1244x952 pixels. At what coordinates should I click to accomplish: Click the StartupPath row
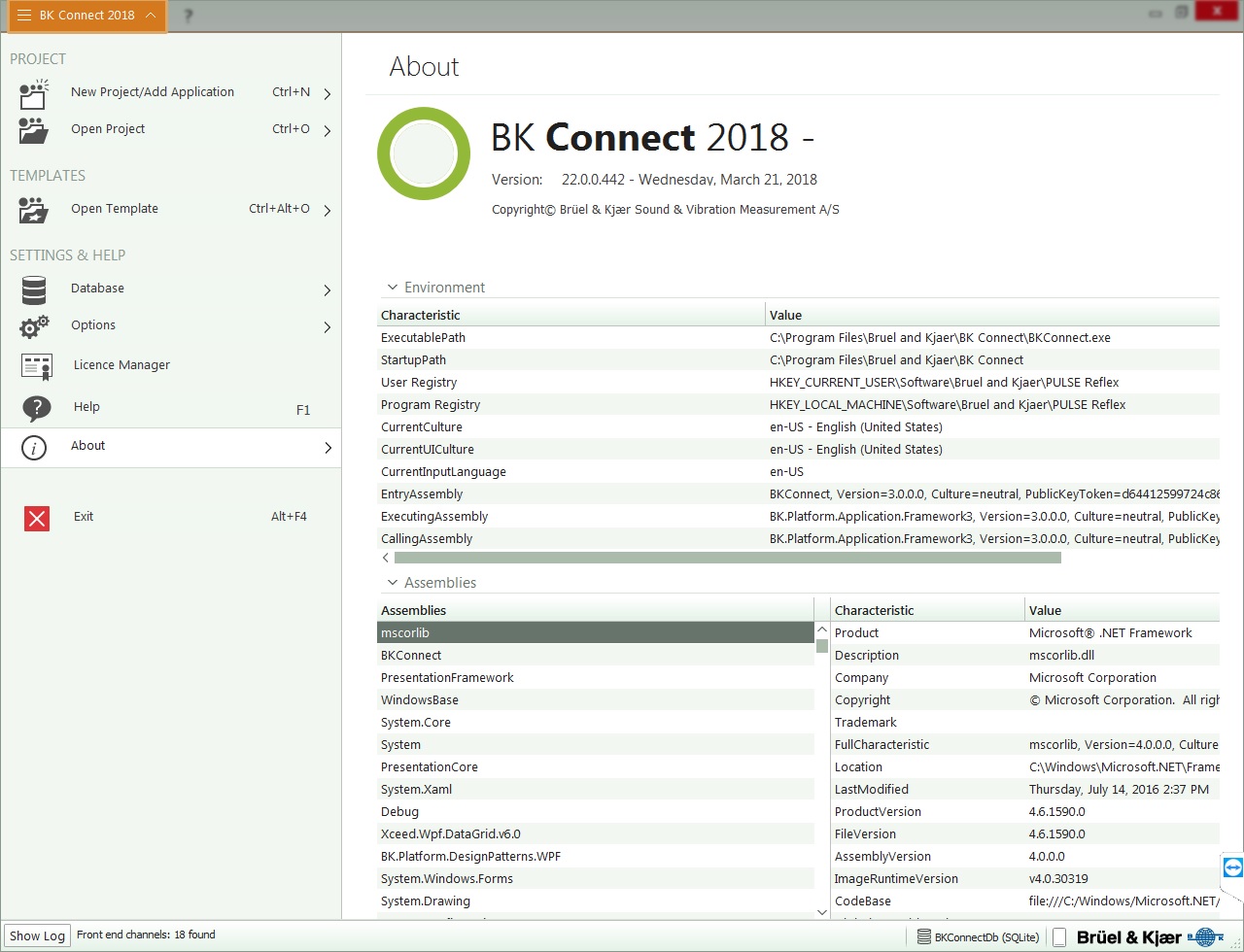[x=798, y=359]
